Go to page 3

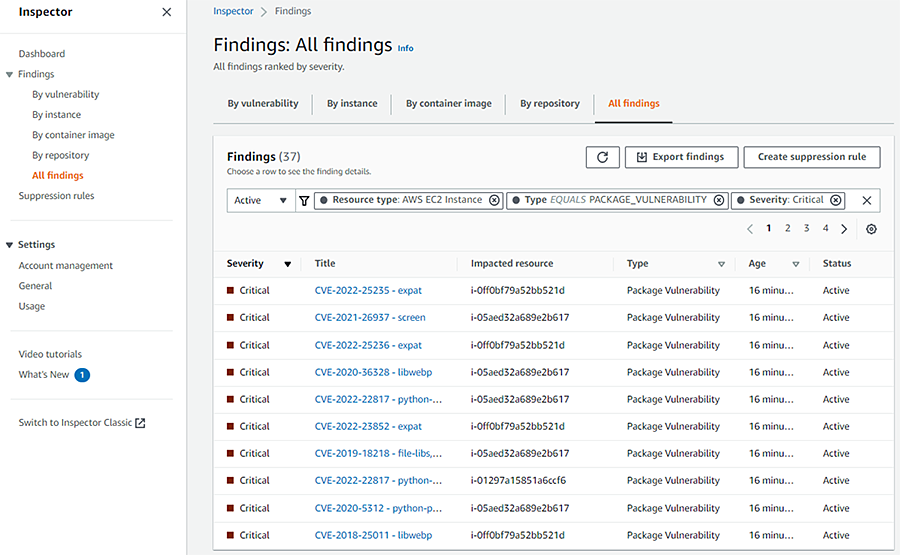(806, 228)
